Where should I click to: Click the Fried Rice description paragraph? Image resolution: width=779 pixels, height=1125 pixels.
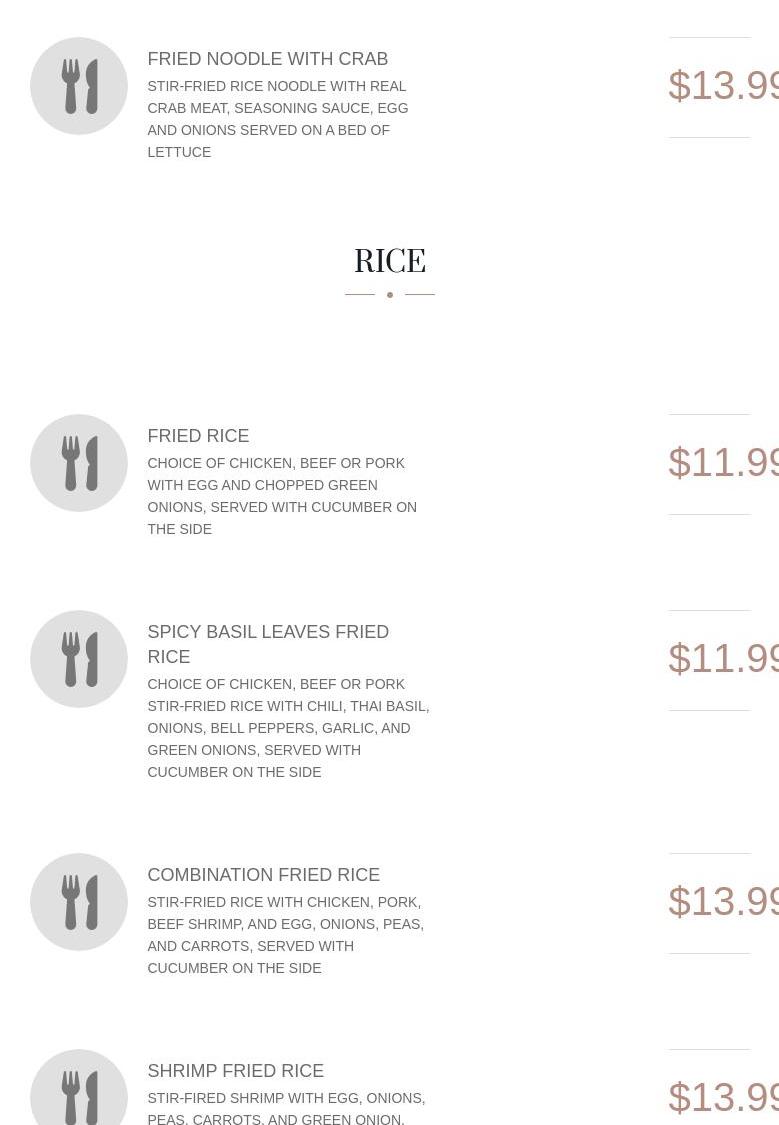coord(281,496)
